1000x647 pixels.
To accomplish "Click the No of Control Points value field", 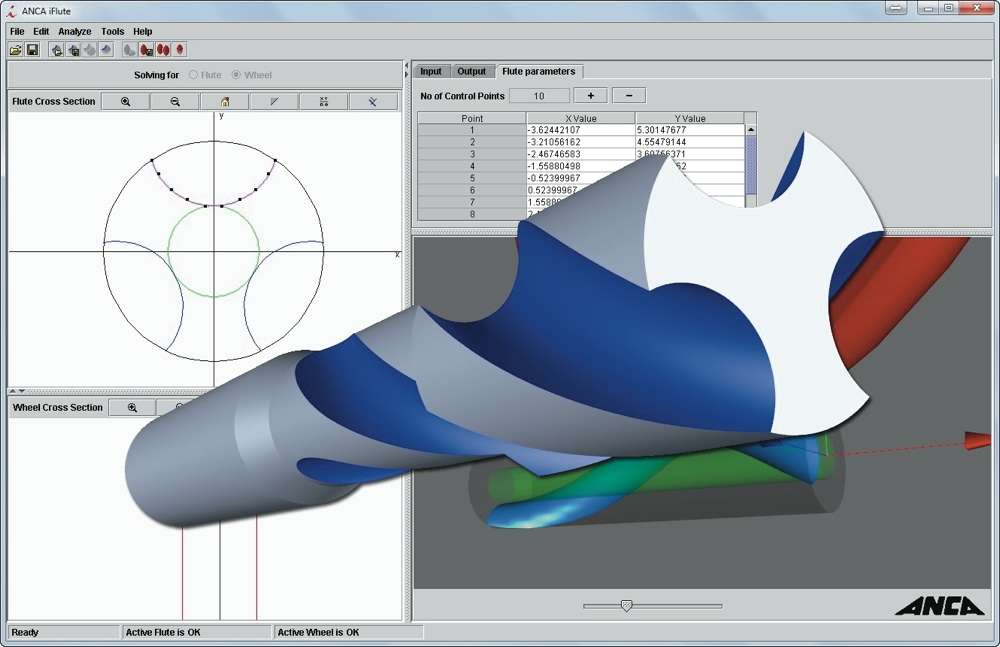I will 539,96.
